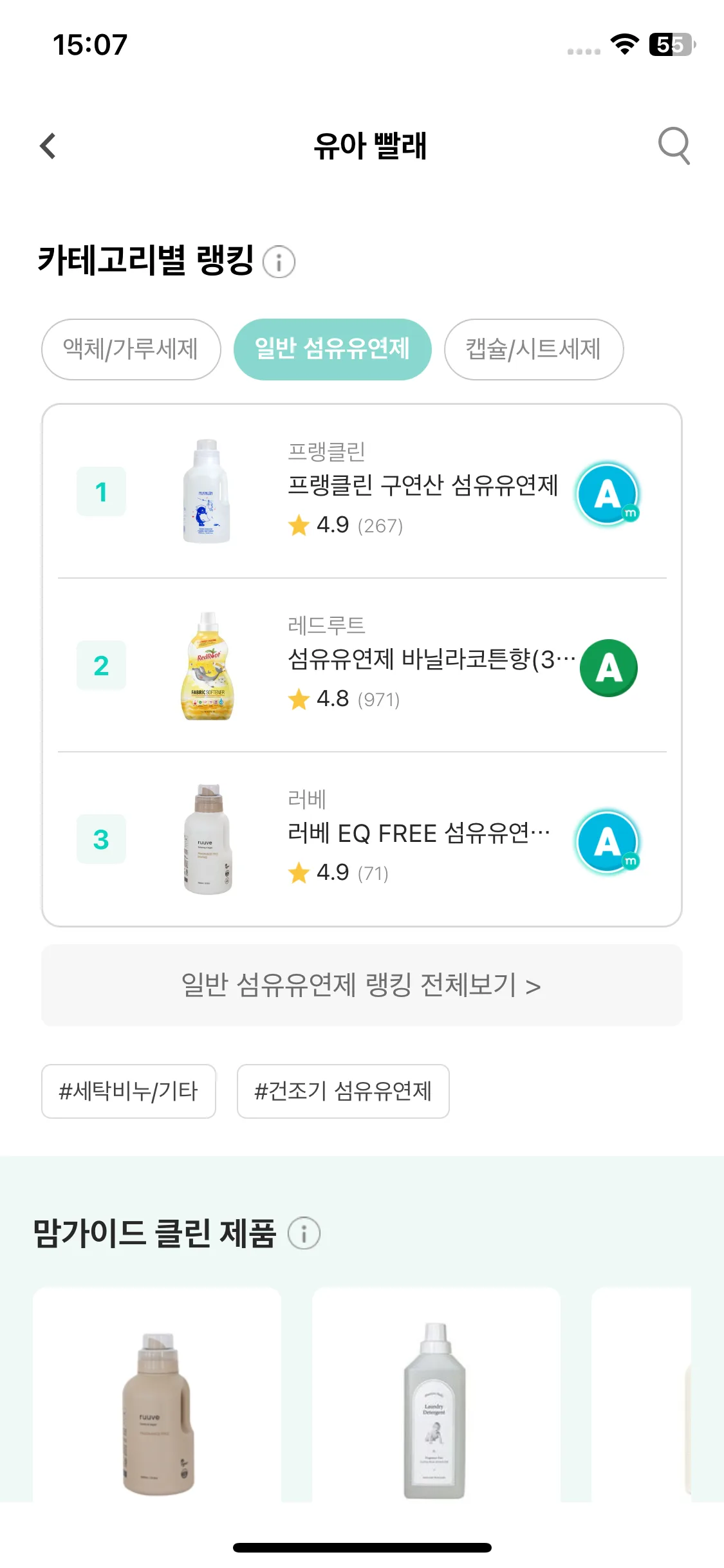The image size is (724, 1568).
Task: Select the 일반 섬유유연제 category tab
Action: 332,350
